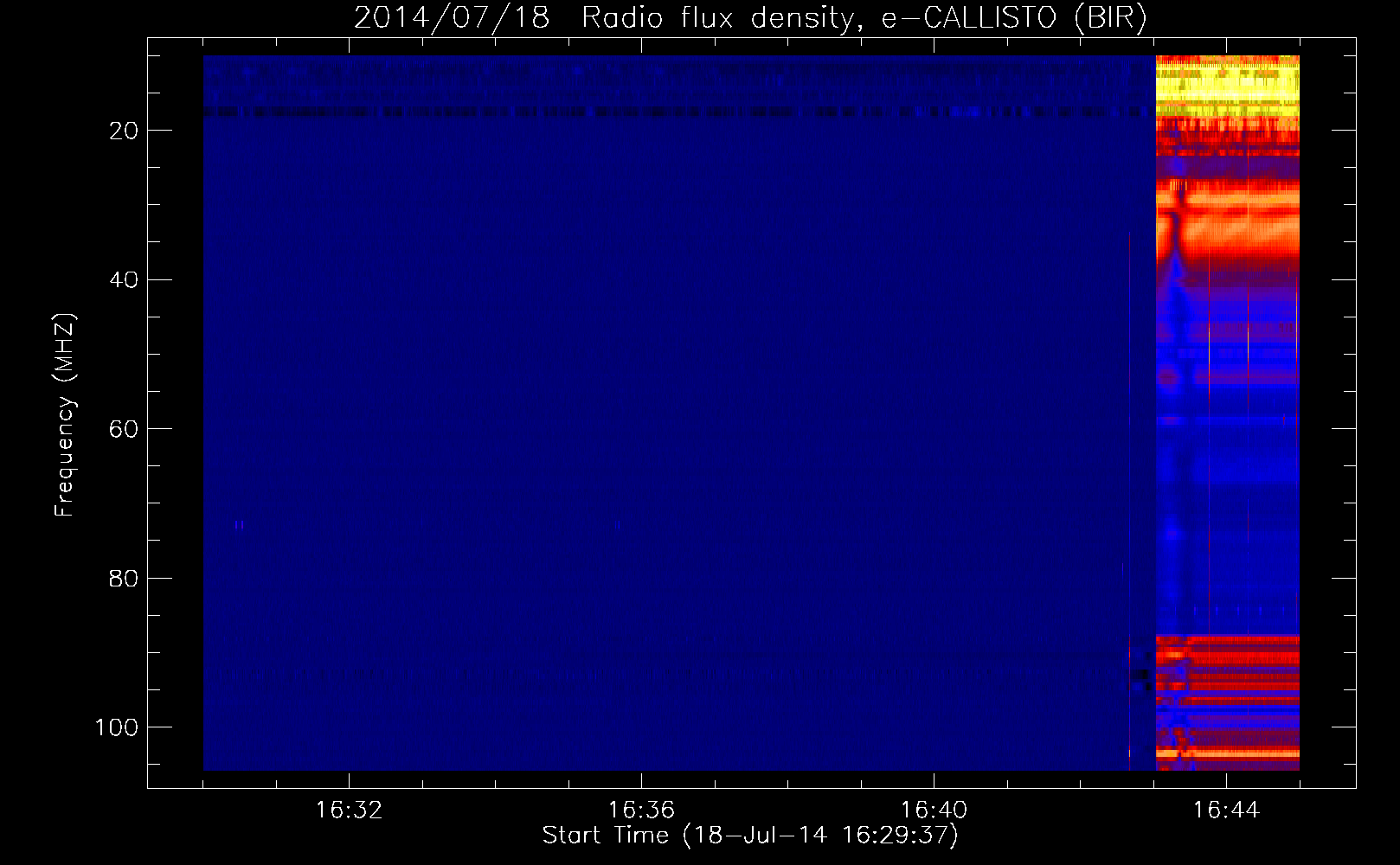Click the 16:36 time tick label
The width and height of the screenshot is (1400, 865).
[641, 811]
